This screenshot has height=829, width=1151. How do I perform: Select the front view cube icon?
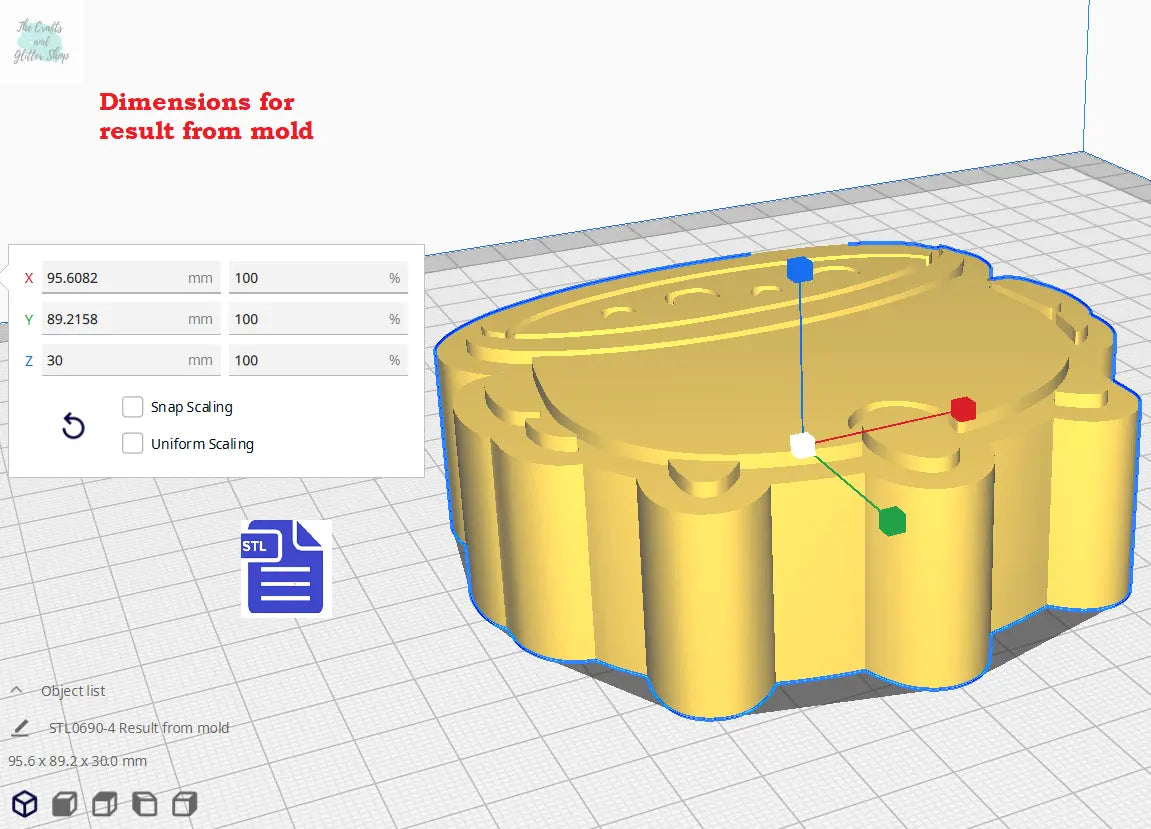coord(64,804)
